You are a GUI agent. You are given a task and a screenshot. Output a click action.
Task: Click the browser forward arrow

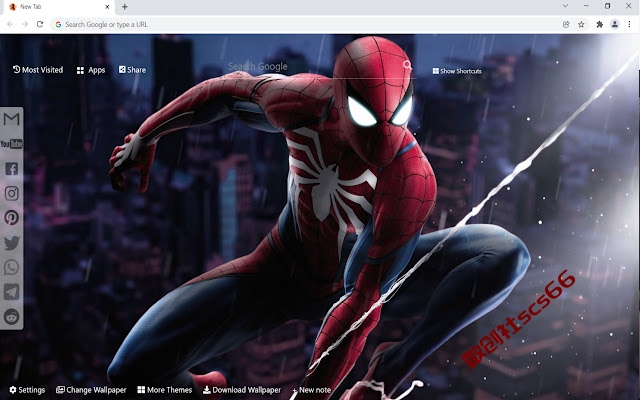point(25,24)
